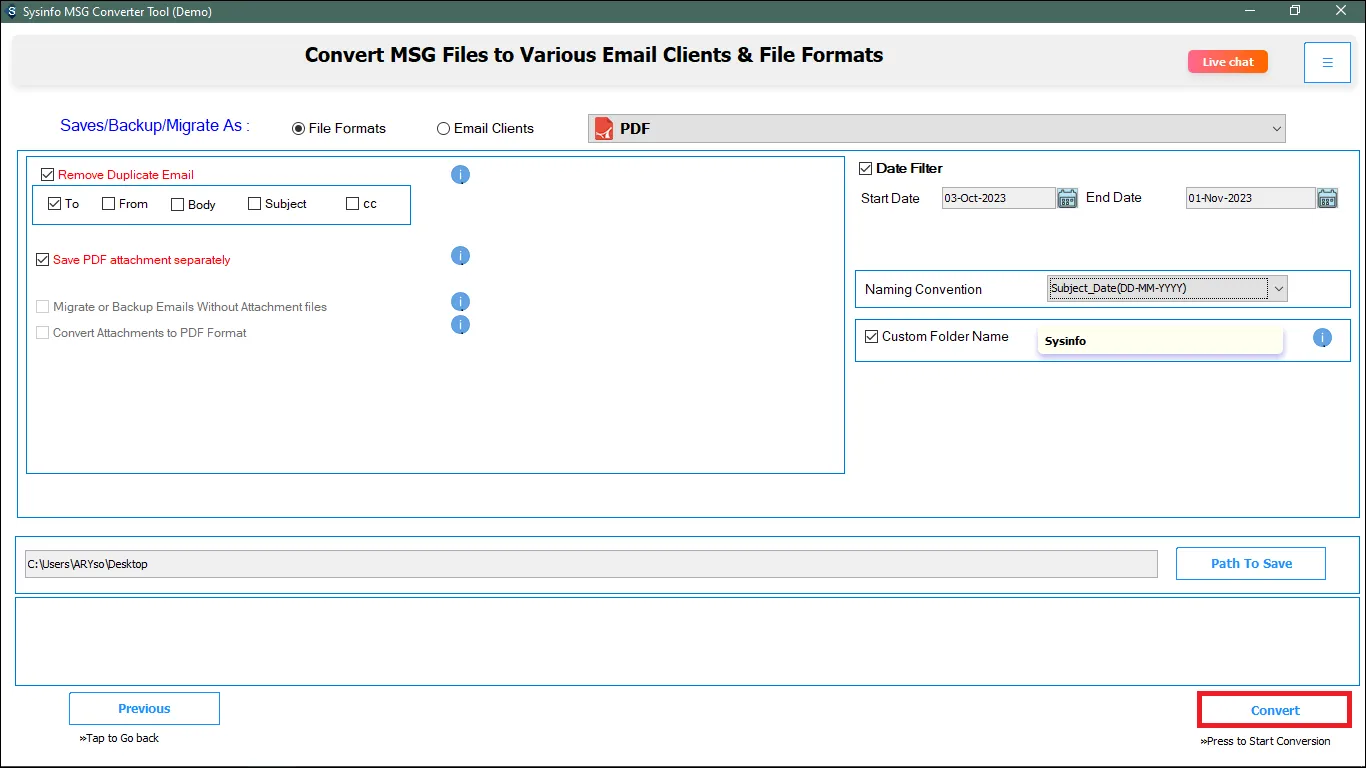The width and height of the screenshot is (1366, 768).
Task: Toggle the Date Filter checkbox
Action: click(x=866, y=169)
